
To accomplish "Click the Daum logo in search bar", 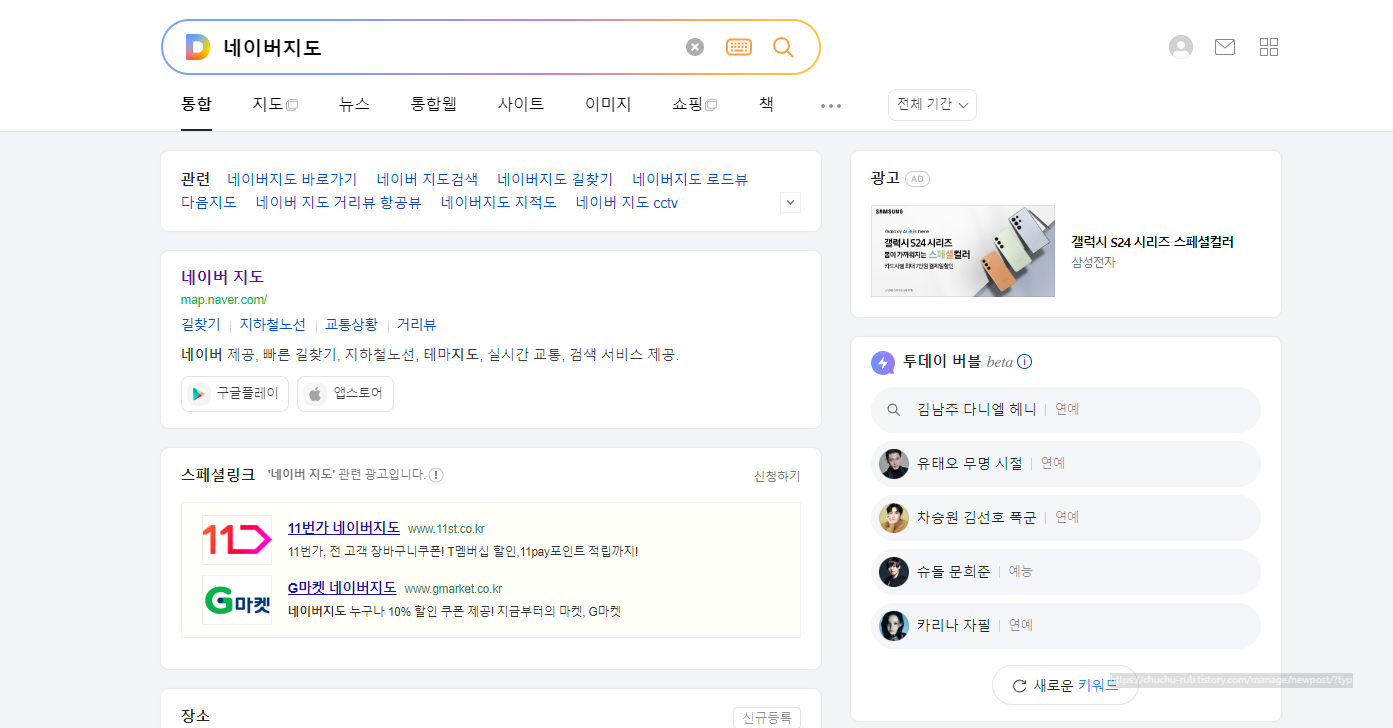I will point(197,47).
